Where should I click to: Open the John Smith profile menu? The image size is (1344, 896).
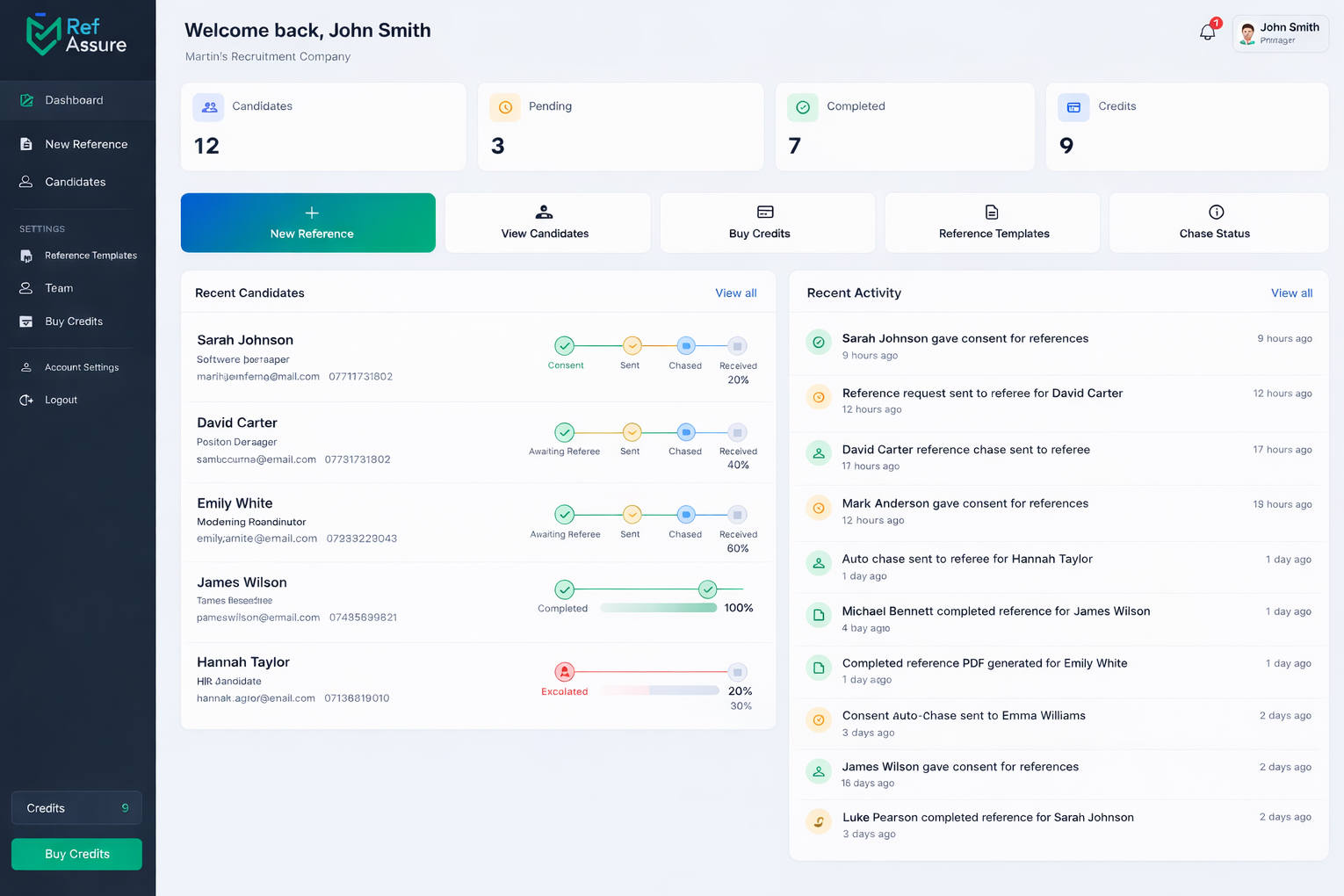click(1279, 33)
